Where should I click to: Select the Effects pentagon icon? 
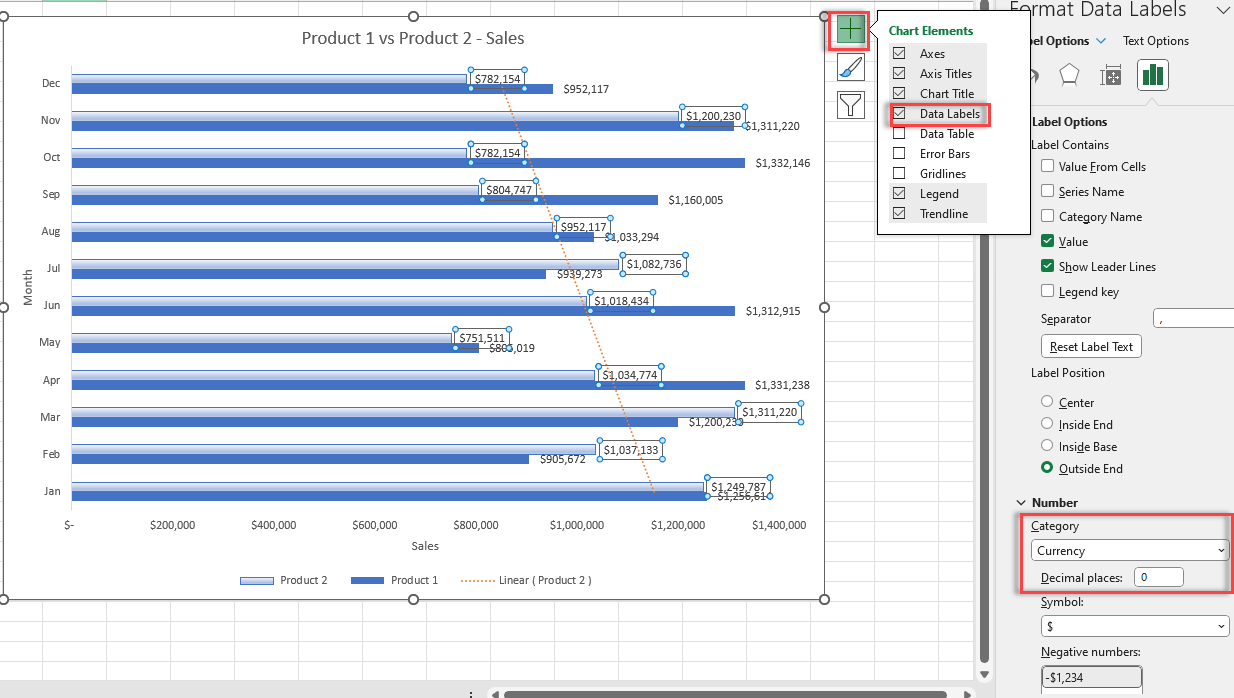pyautogui.click(x=1069, y=75)
